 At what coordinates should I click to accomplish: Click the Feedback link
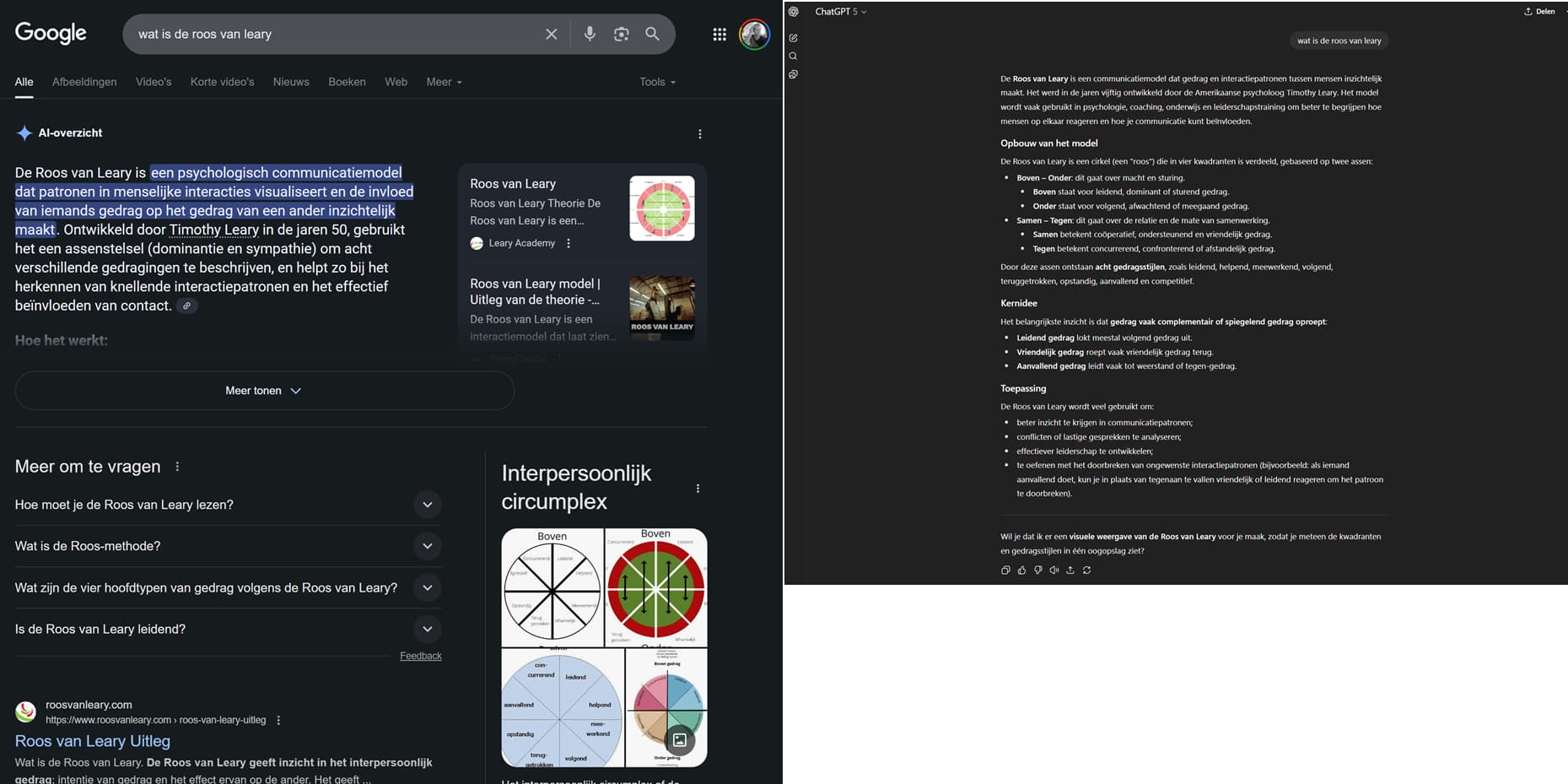click(x=421, y=656)
